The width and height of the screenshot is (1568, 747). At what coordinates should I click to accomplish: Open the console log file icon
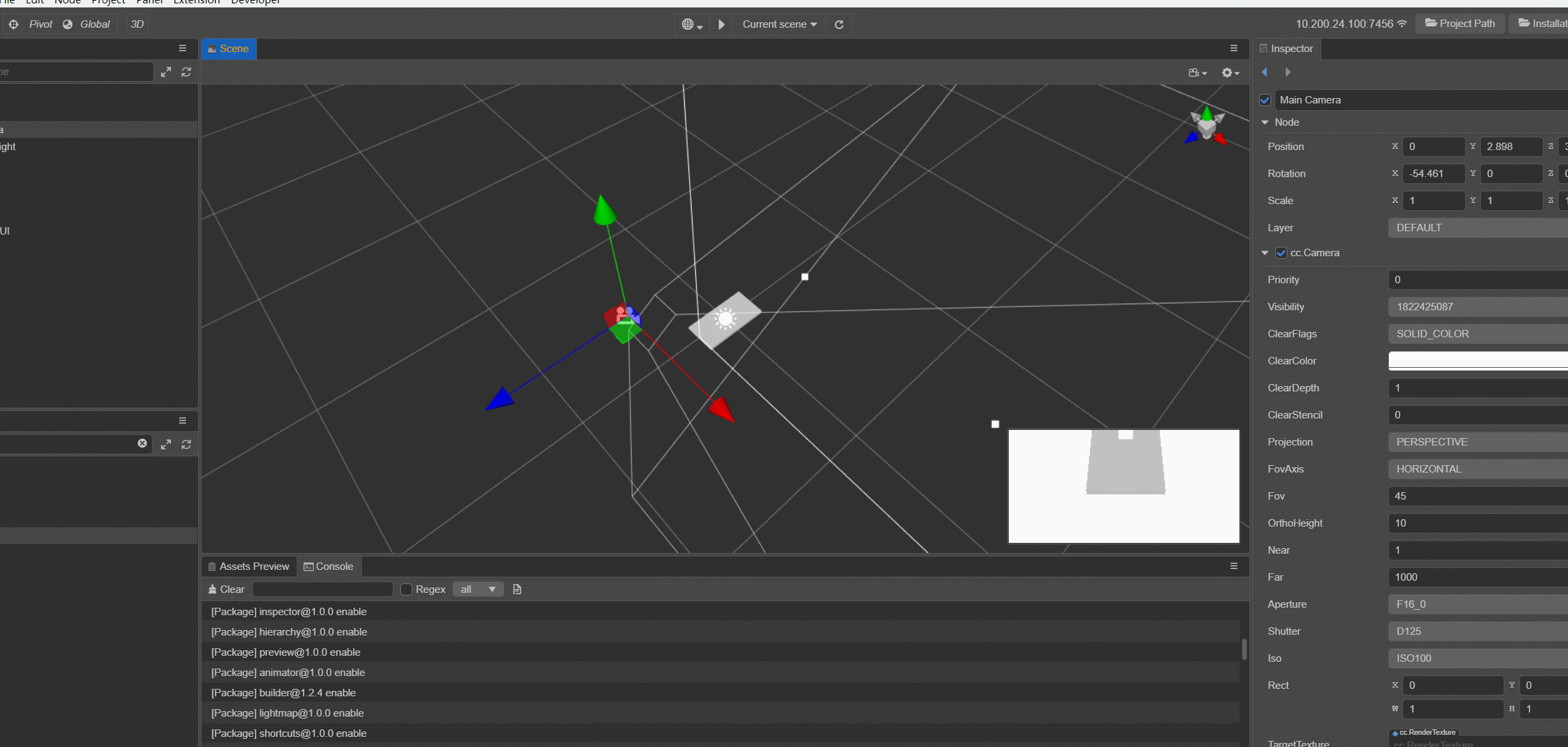point(517,589)
